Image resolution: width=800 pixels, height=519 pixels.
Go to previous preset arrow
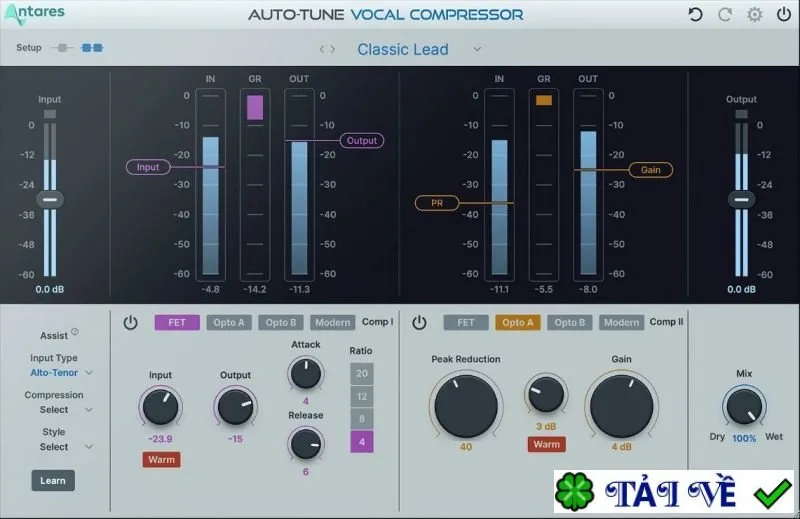[322, 50]
